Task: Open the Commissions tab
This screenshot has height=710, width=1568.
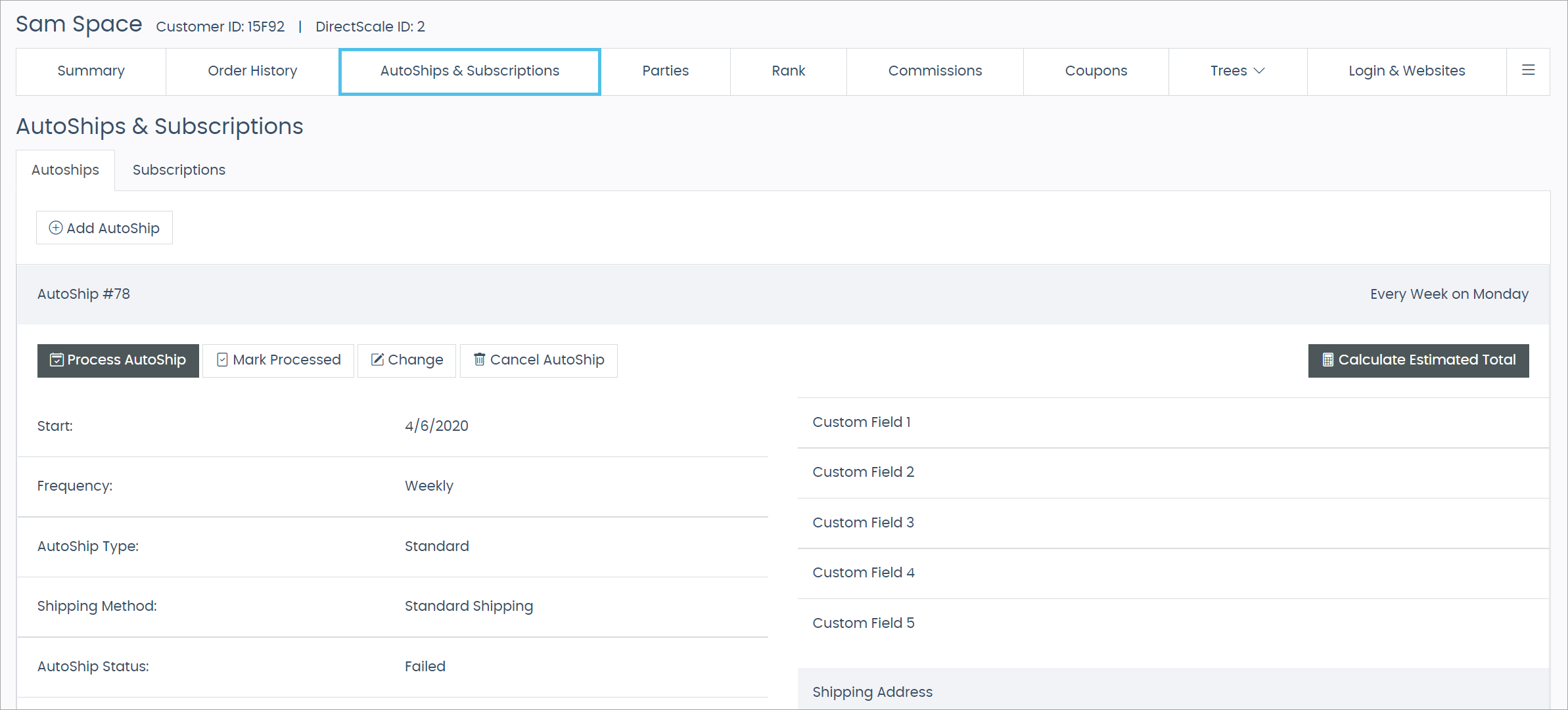Action: pyautogui.click(x=934, y=71)
